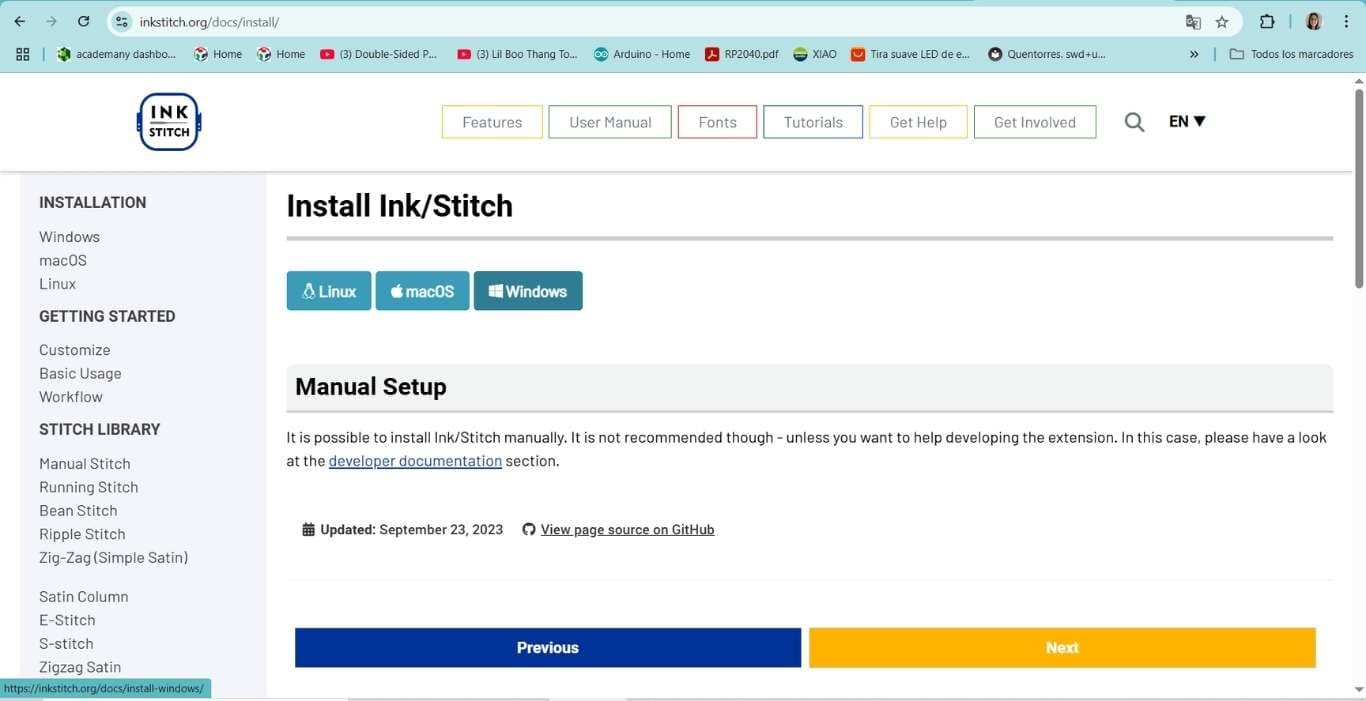The height and width of the screenshot is (701, 1366).
Task: Click the INSTALLATION sidebar heading
Action: pos(92,203)
